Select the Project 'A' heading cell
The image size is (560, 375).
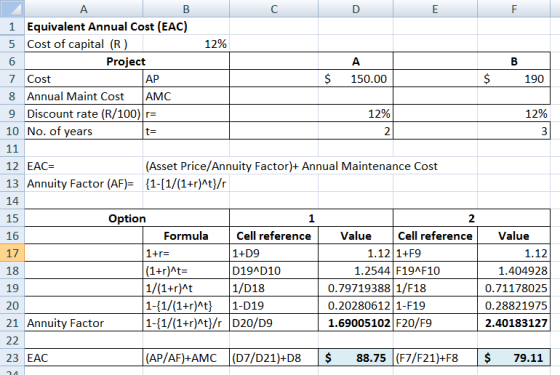coord(356,61)
